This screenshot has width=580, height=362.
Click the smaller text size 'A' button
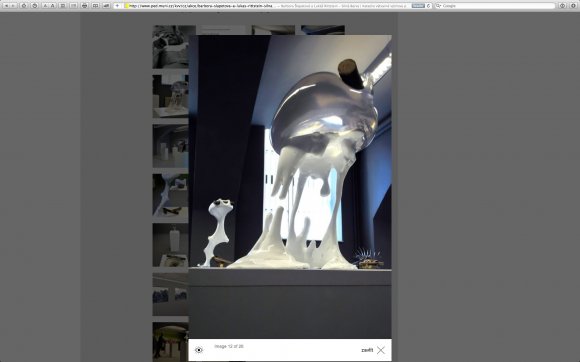coord(45,6)
